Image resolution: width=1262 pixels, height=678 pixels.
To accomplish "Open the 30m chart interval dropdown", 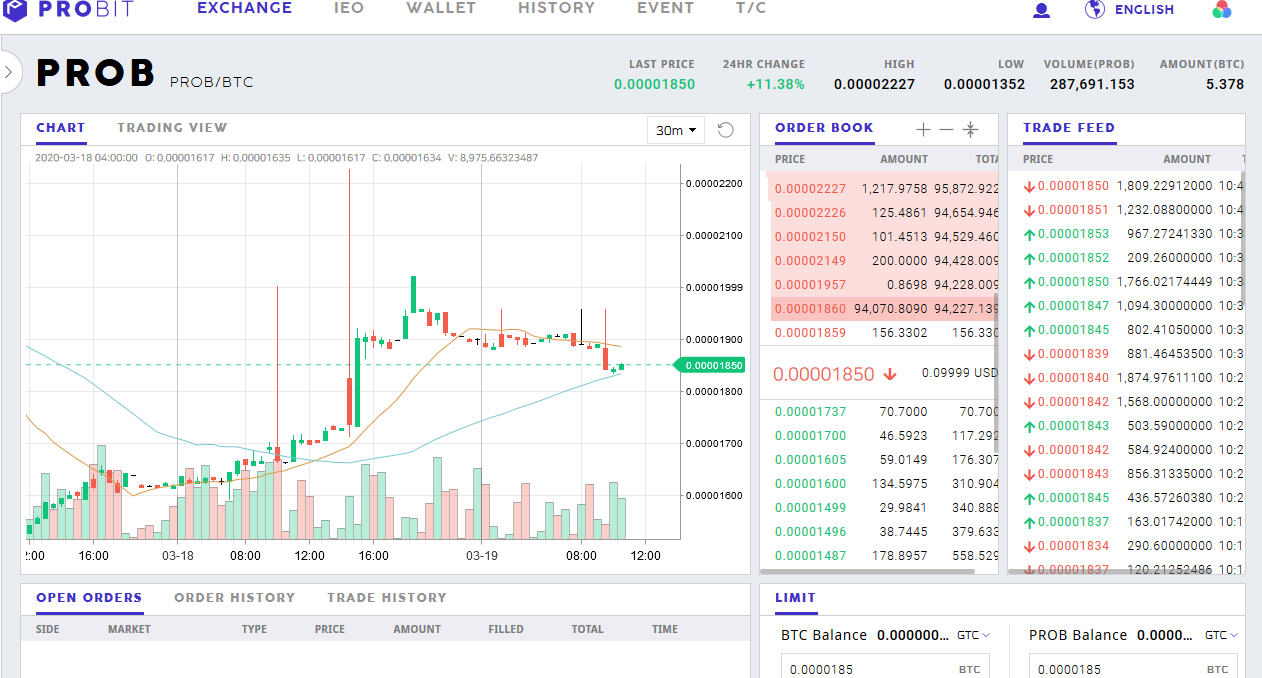I will pyautogui.click(x=676, y=130).
